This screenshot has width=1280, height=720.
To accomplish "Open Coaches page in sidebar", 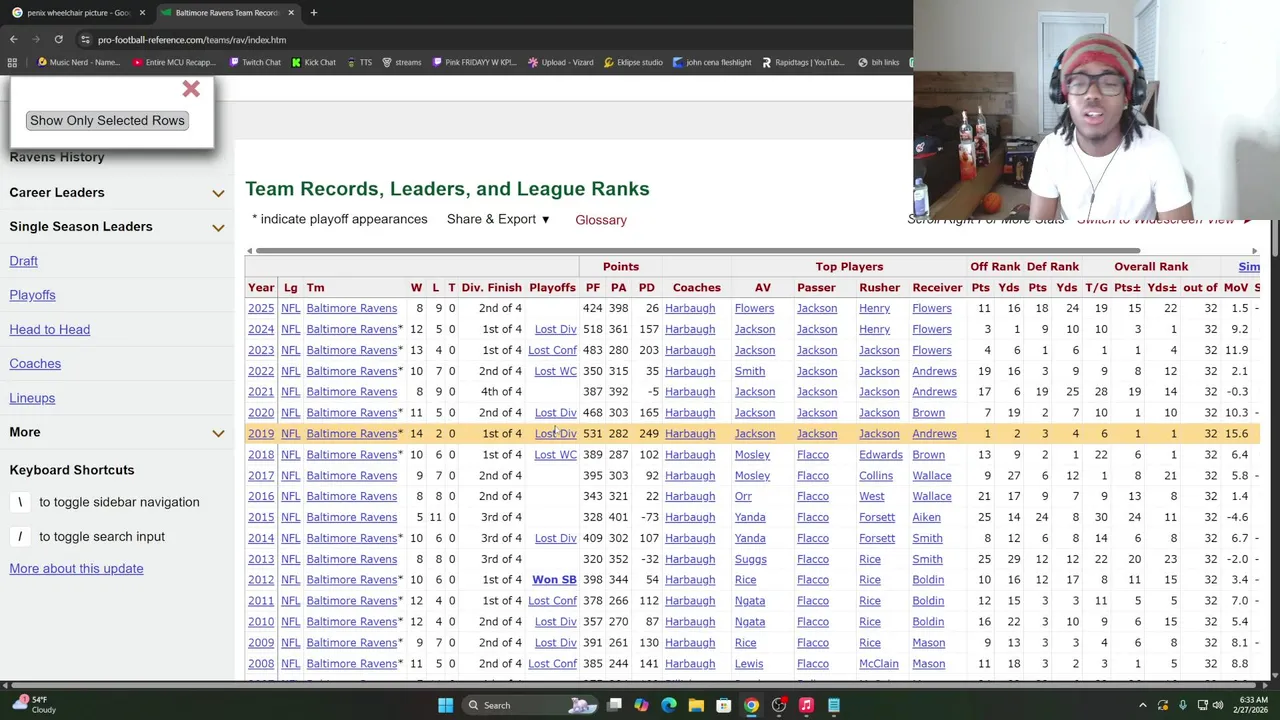I will tap(35, 363).
